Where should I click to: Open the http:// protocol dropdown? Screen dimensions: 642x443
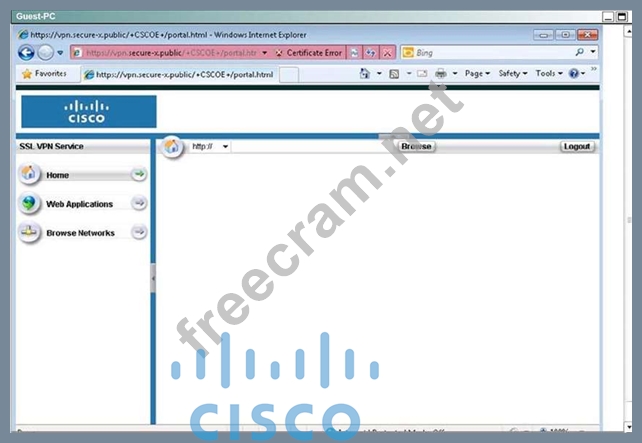pyautogui.click(x=210, y=147)
